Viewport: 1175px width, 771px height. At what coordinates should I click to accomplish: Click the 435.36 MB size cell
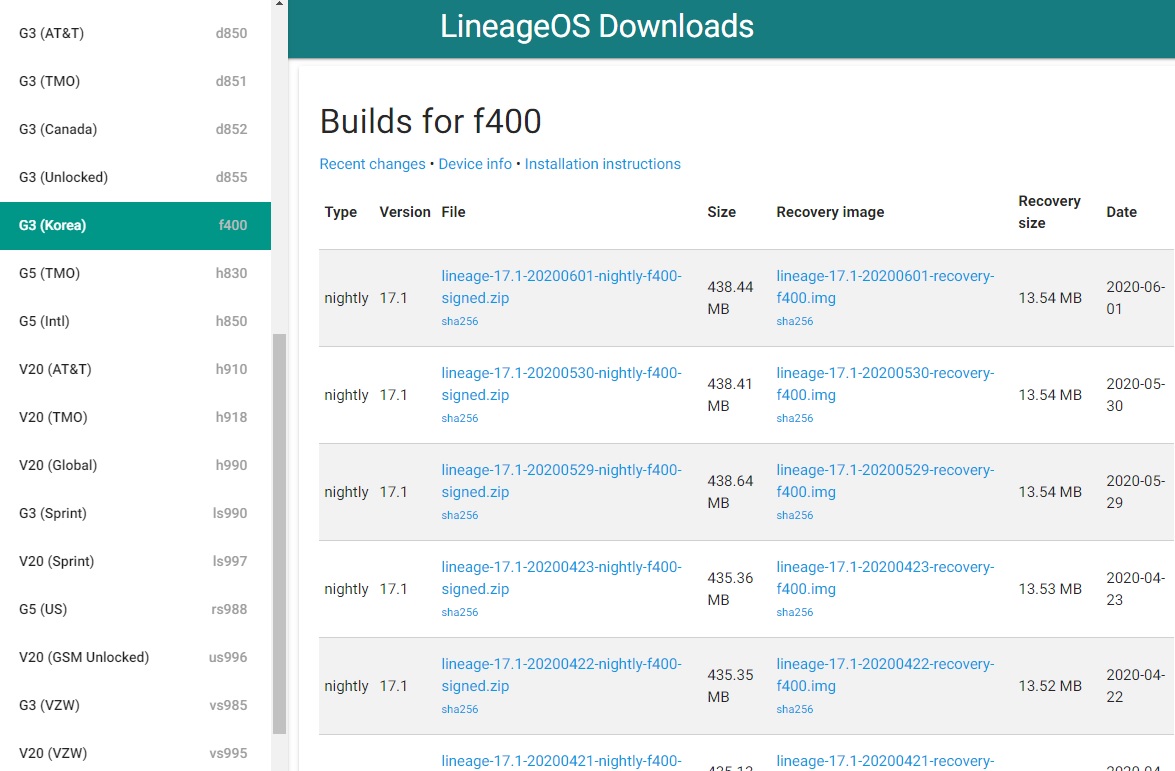point(730,589)
